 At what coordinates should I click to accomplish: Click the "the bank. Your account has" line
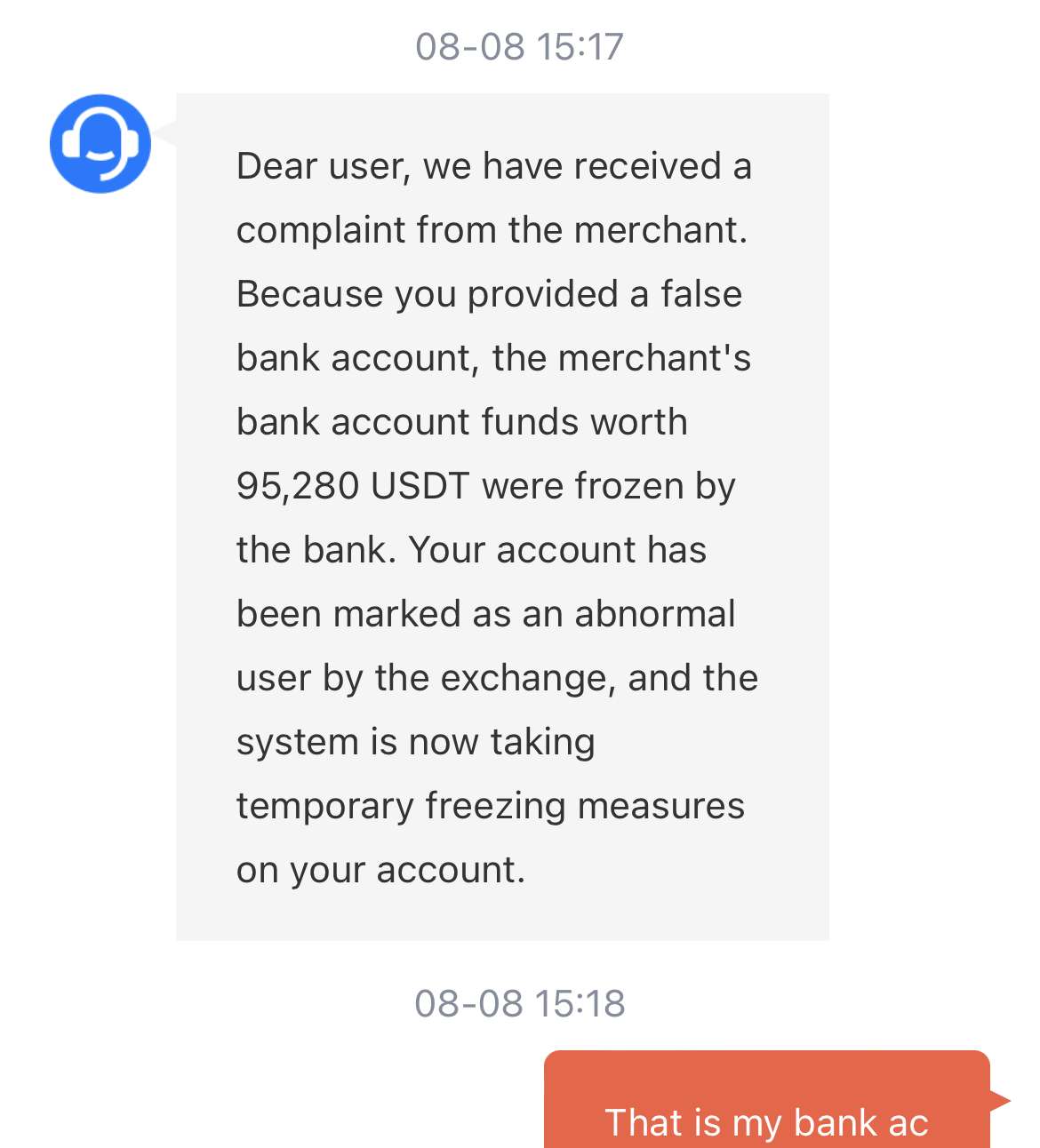(x=471, y=550)
